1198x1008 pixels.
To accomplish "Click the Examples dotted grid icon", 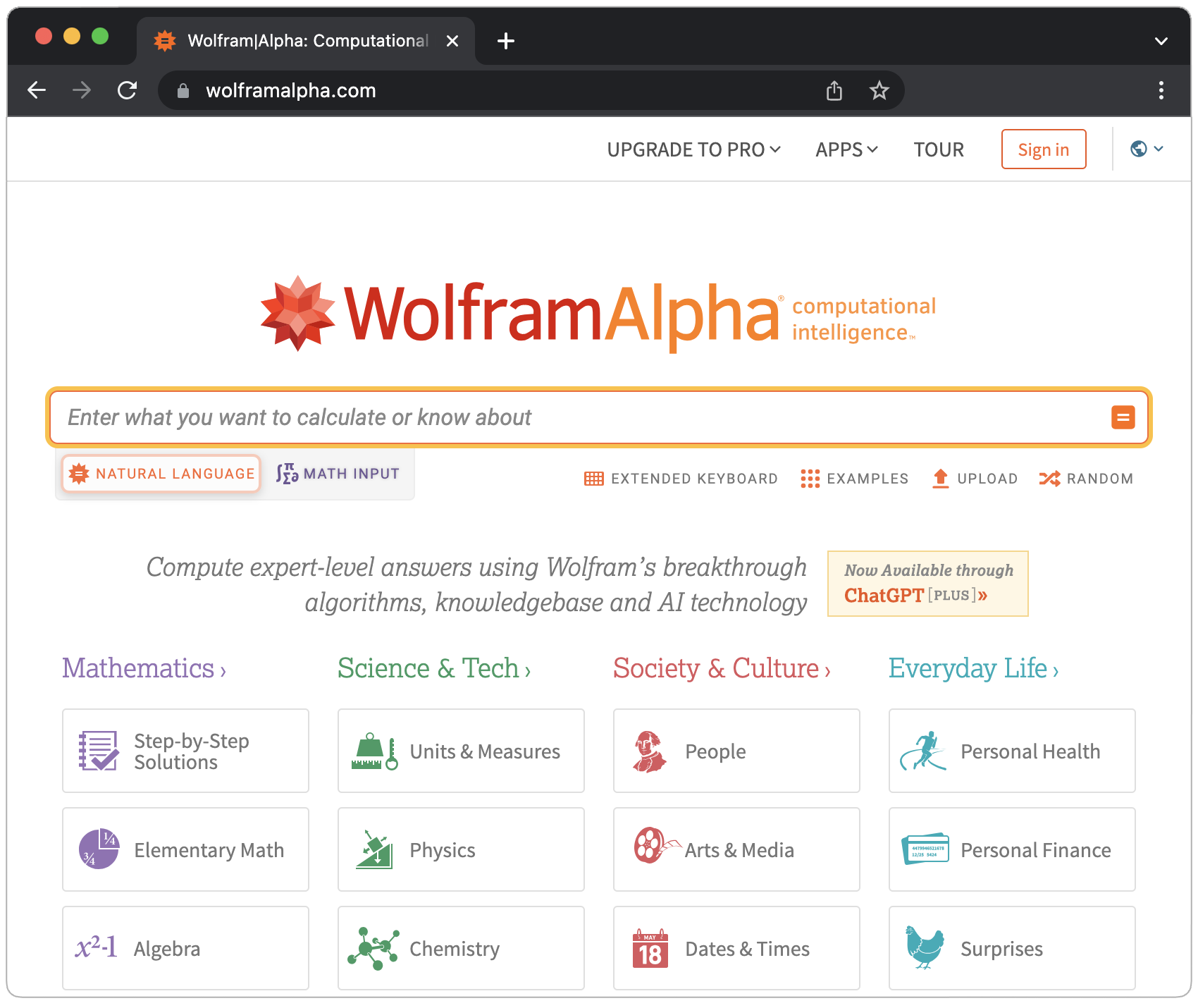I will point(810,479).
